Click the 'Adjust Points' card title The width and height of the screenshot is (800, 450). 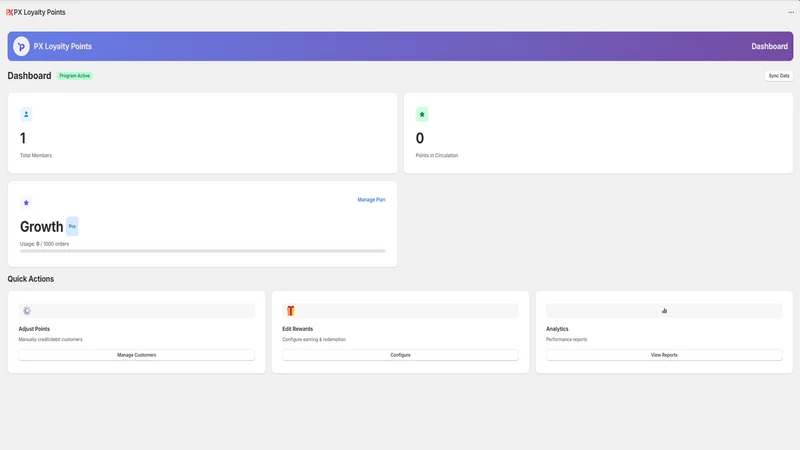point(34,329)
